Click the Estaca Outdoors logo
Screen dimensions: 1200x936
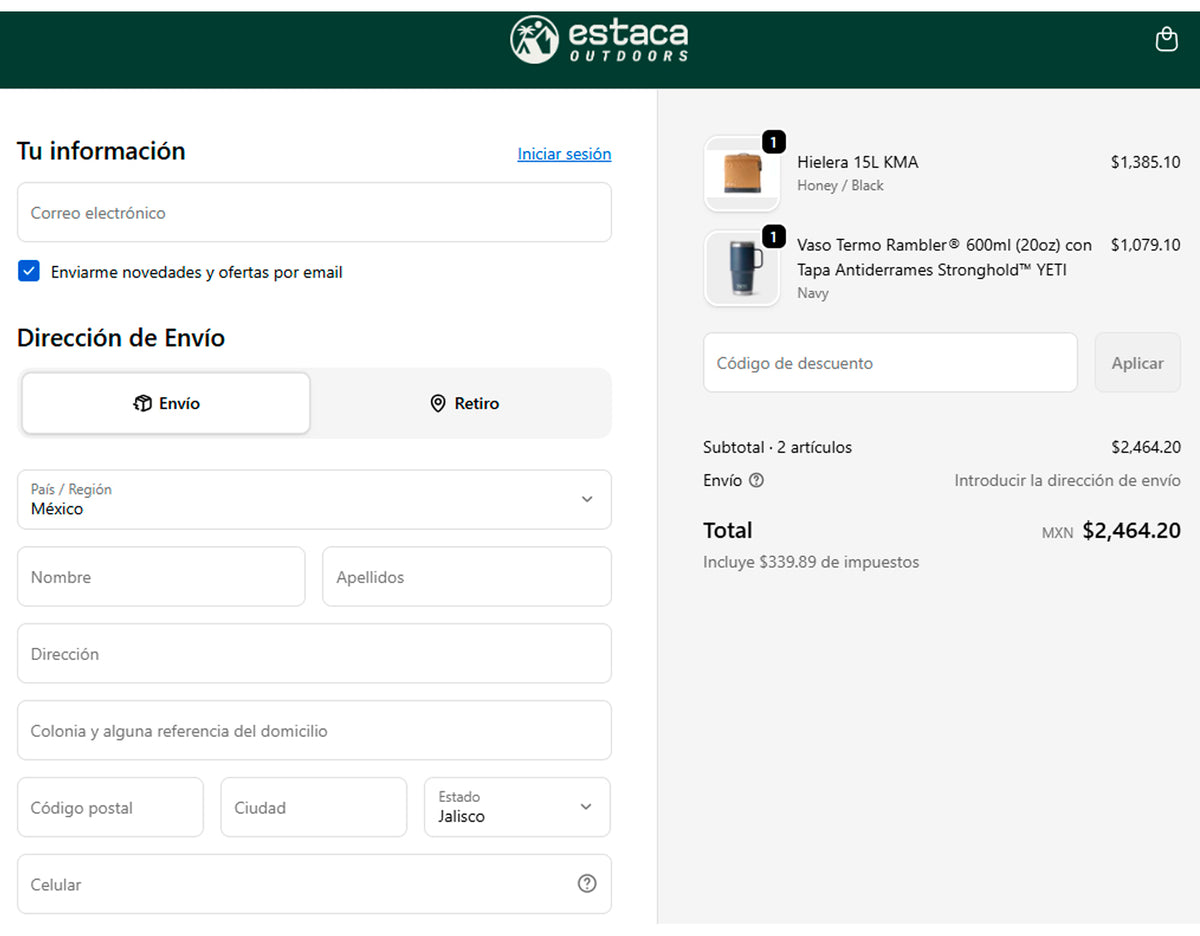(x=599, y=40)
